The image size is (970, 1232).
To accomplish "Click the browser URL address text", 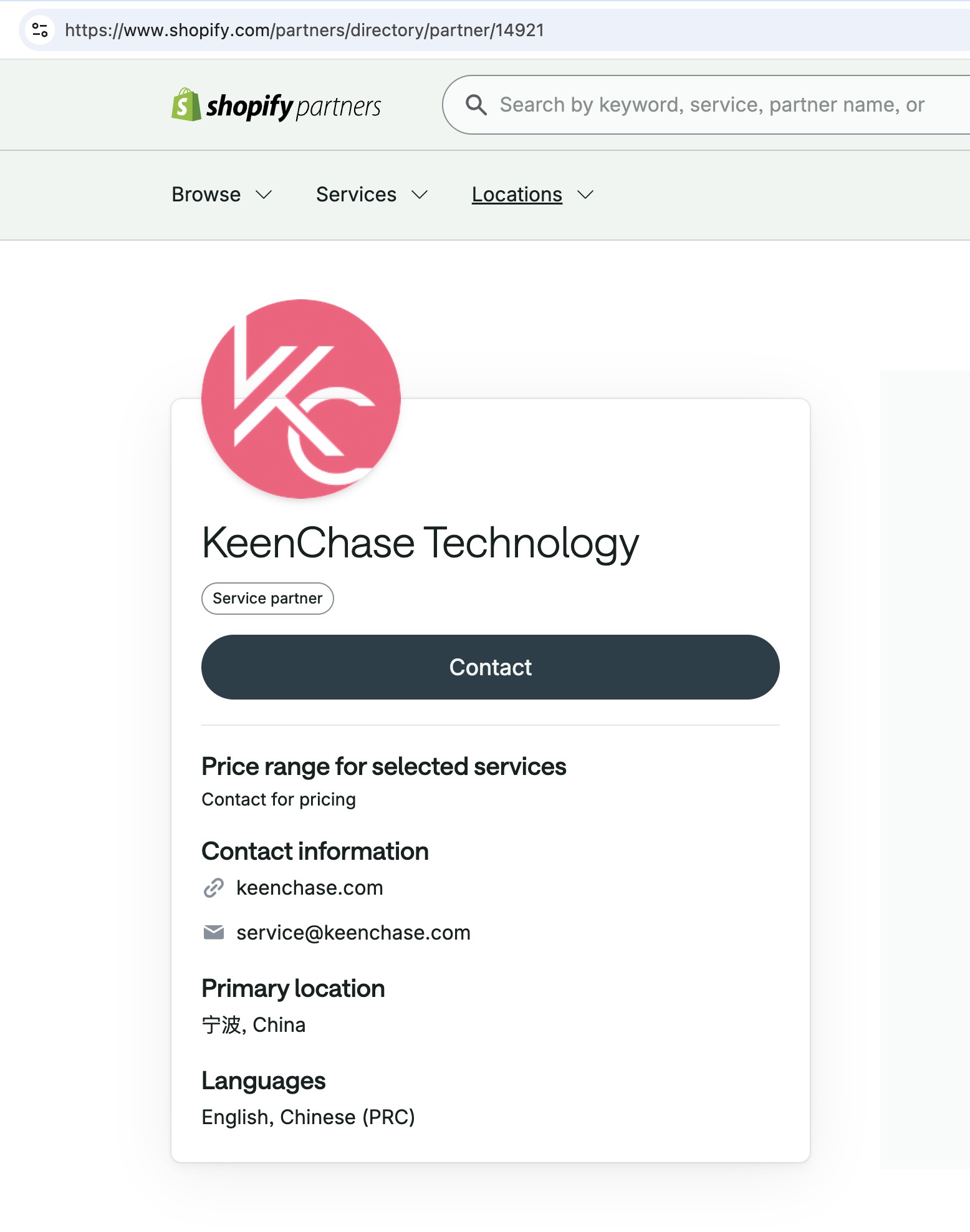I will tap(304, 30).
